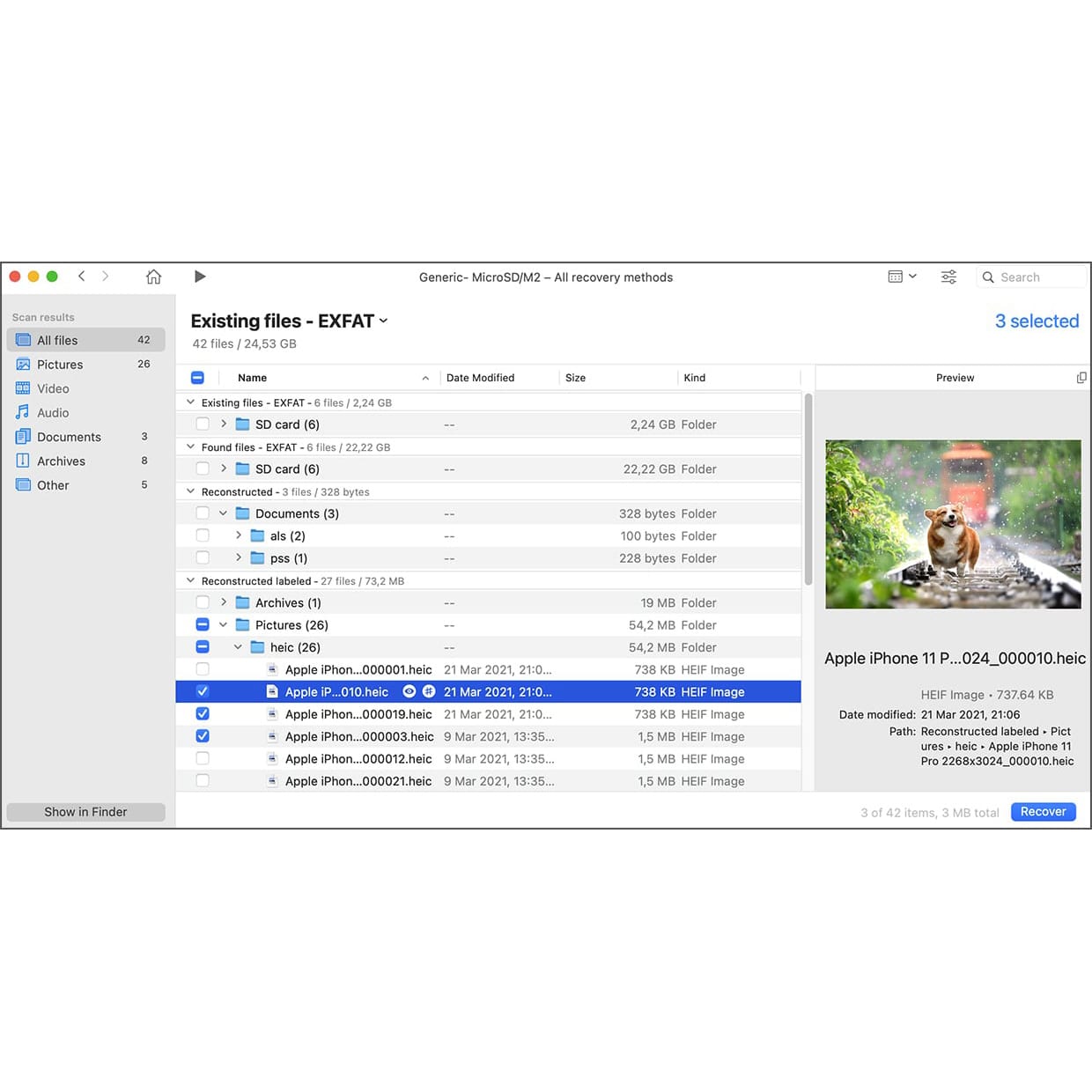The height and width of the screenshot is (1092, 1092).
Task: Pop out the preview panel icon
Action: pos(1081,378)
